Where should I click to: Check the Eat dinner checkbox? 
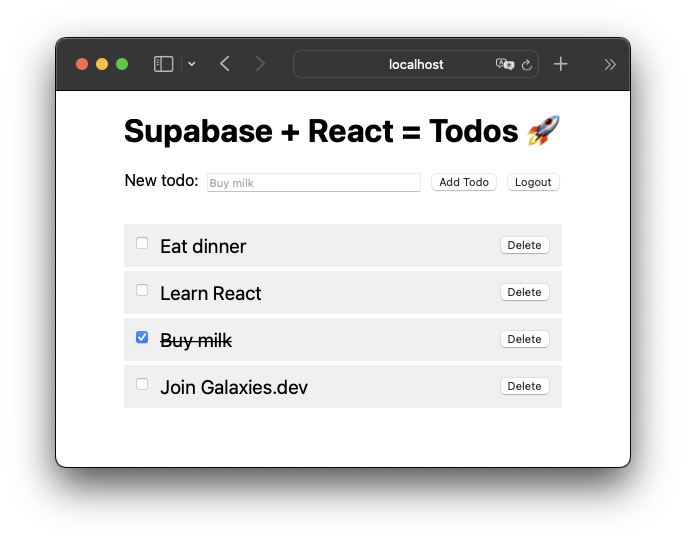(x=142, y=243)
